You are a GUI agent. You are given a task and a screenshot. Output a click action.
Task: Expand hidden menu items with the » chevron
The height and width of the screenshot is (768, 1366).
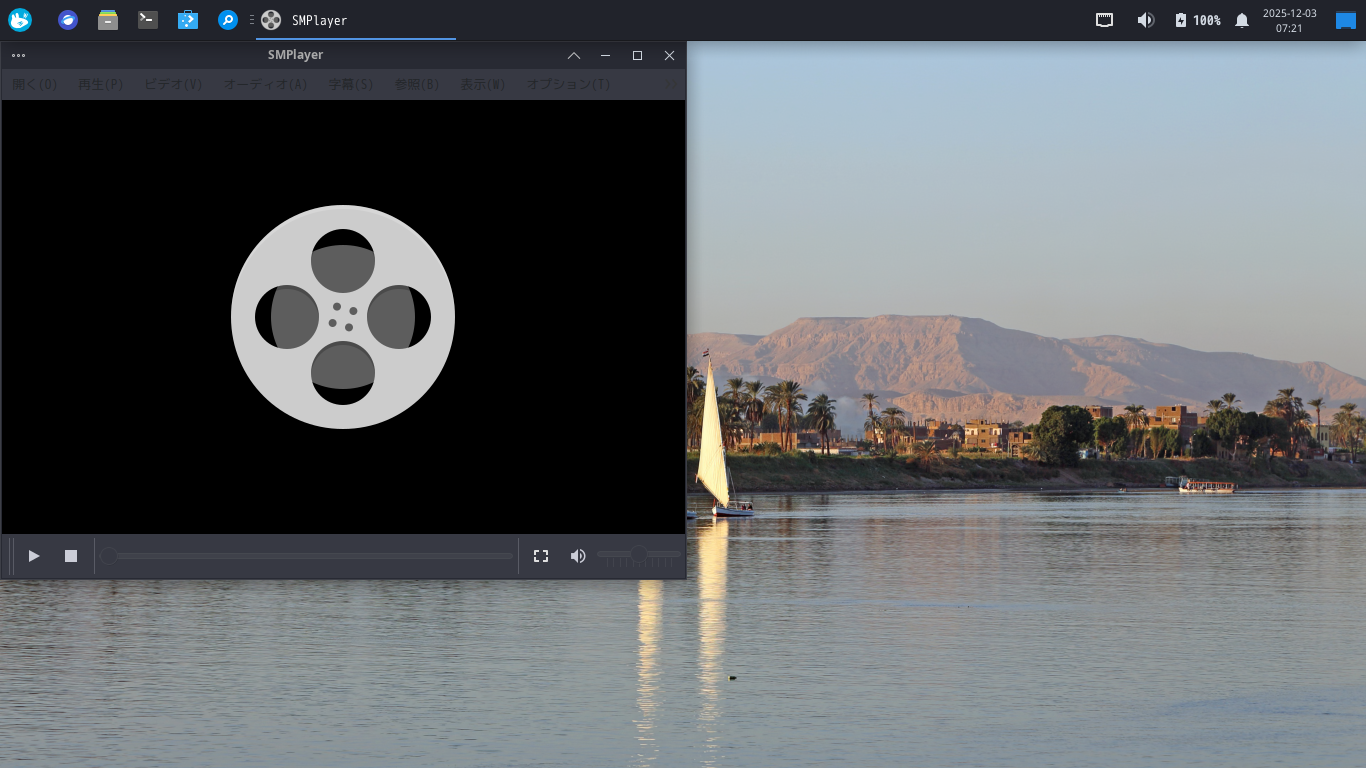[x=670, y=85]
